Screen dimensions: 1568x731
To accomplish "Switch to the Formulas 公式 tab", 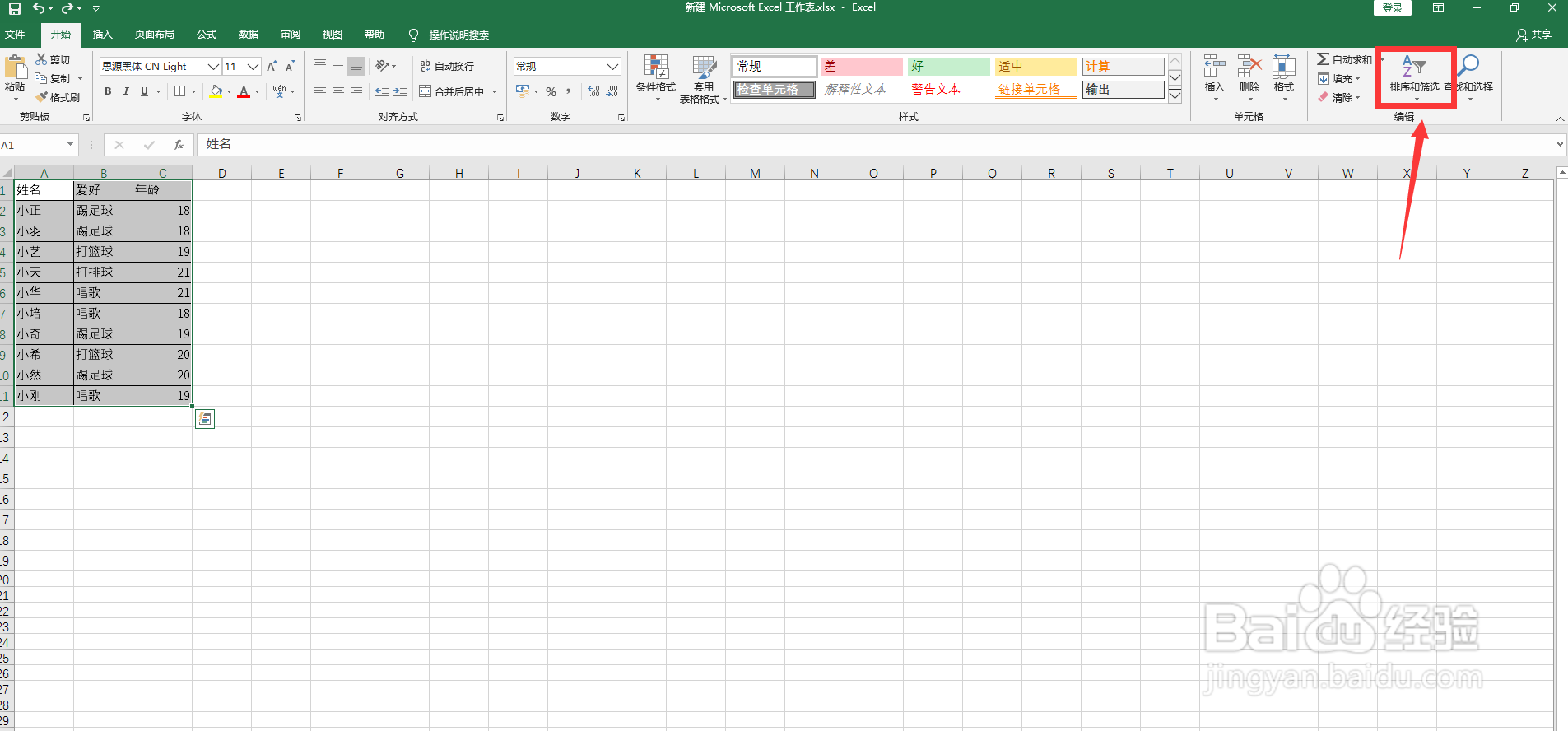I will (207, 35).
